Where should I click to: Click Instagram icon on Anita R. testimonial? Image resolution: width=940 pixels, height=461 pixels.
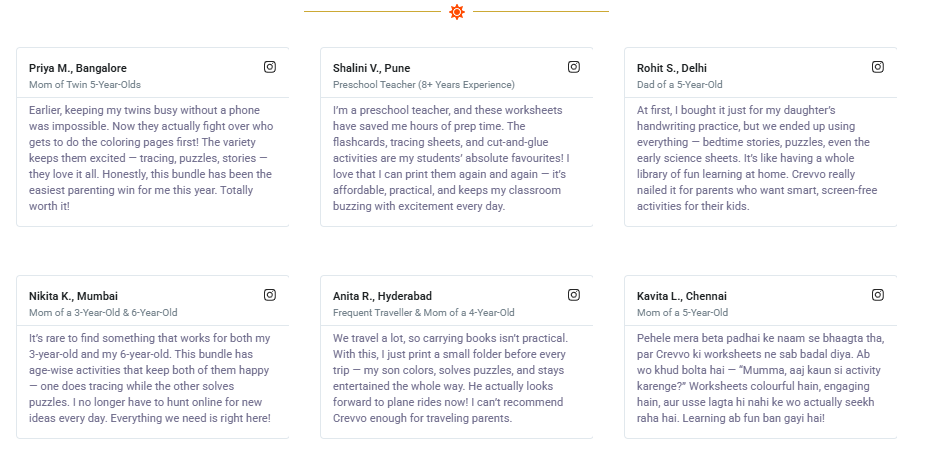pyautogui.click(x=574, y=295)
